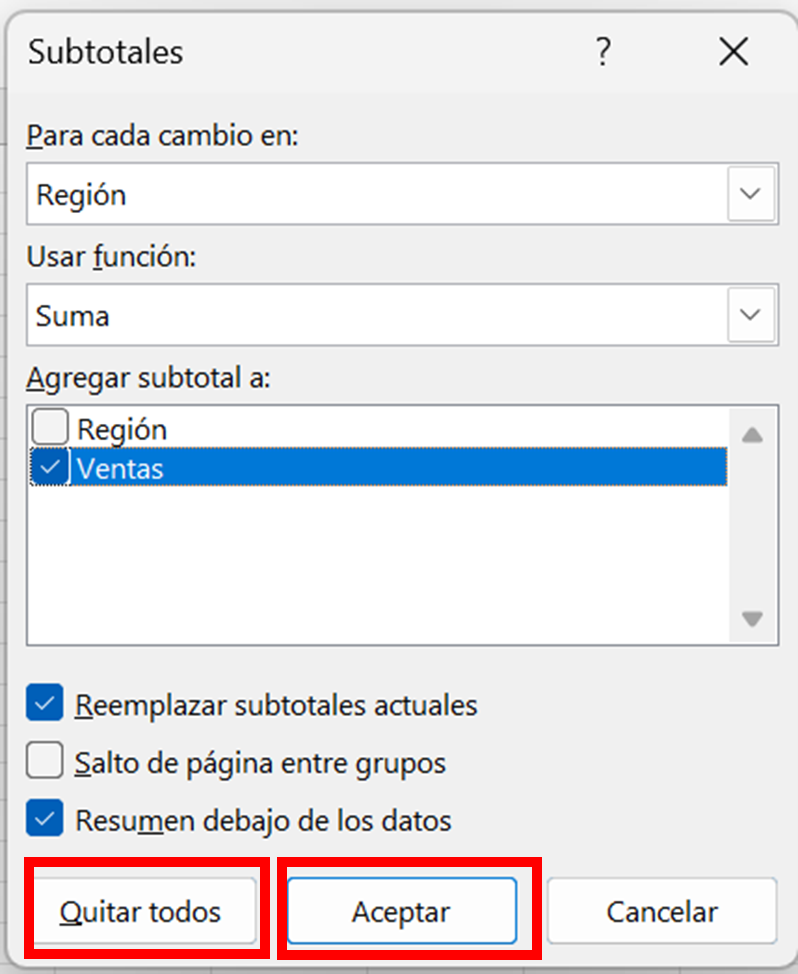Toggle 'Reemplazar subtotales actuales' checkbox

click(x=45, y=704)
